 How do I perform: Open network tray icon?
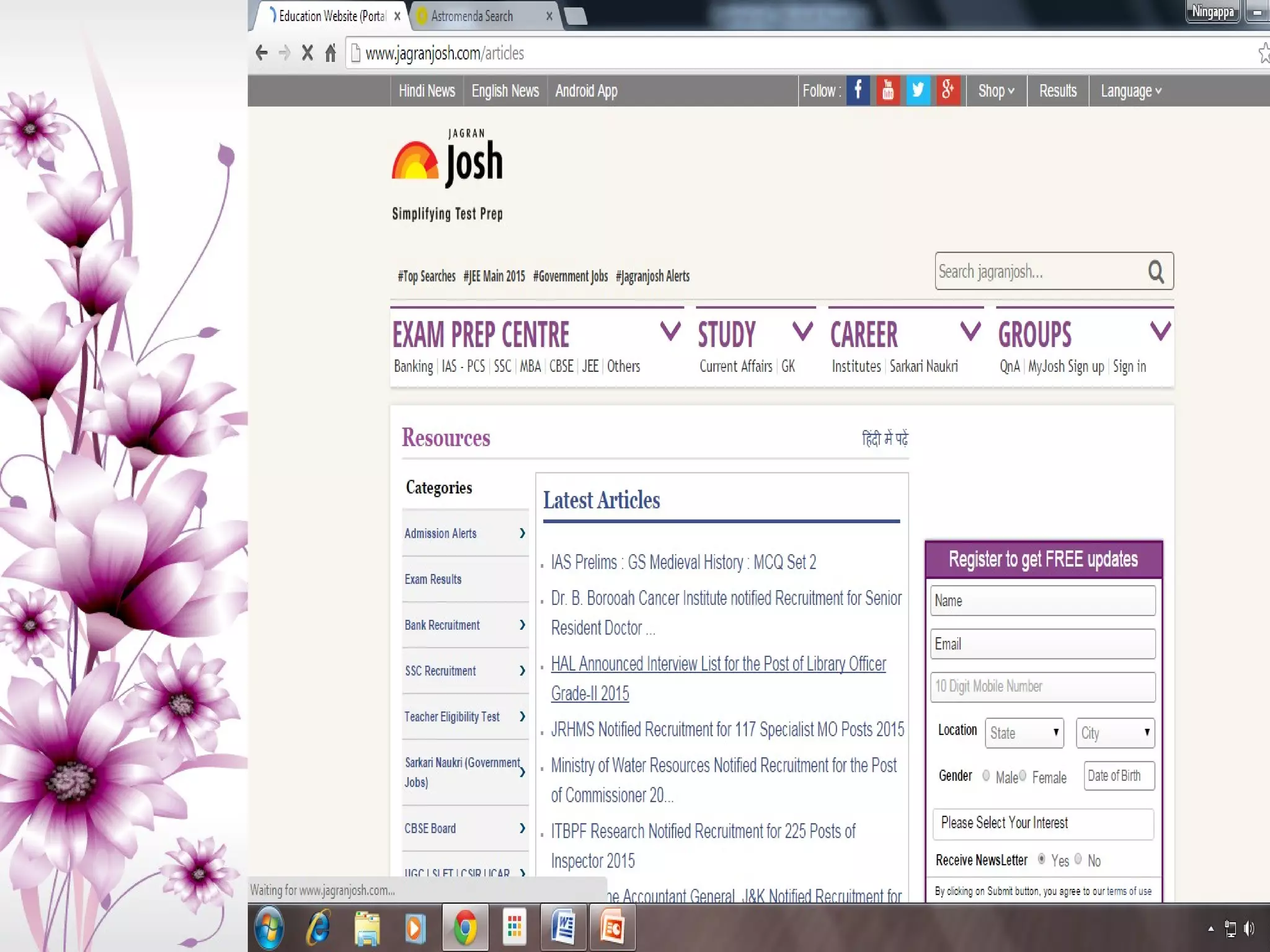[1230, 928]
